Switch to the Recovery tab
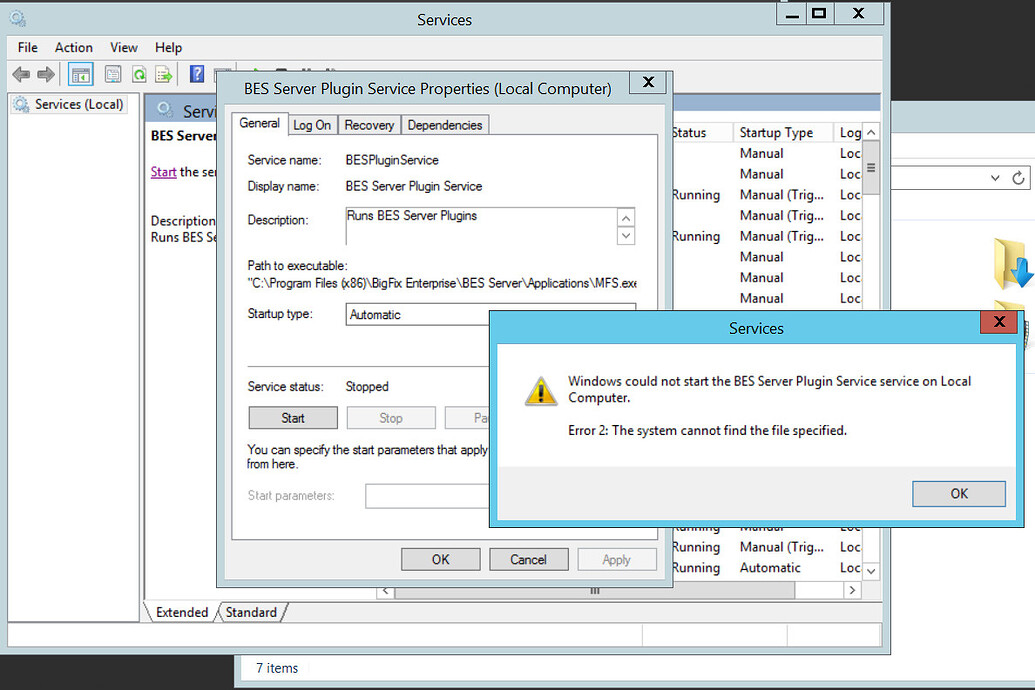The height and width of the screenshot is (690, 1035). click(369, 125)
